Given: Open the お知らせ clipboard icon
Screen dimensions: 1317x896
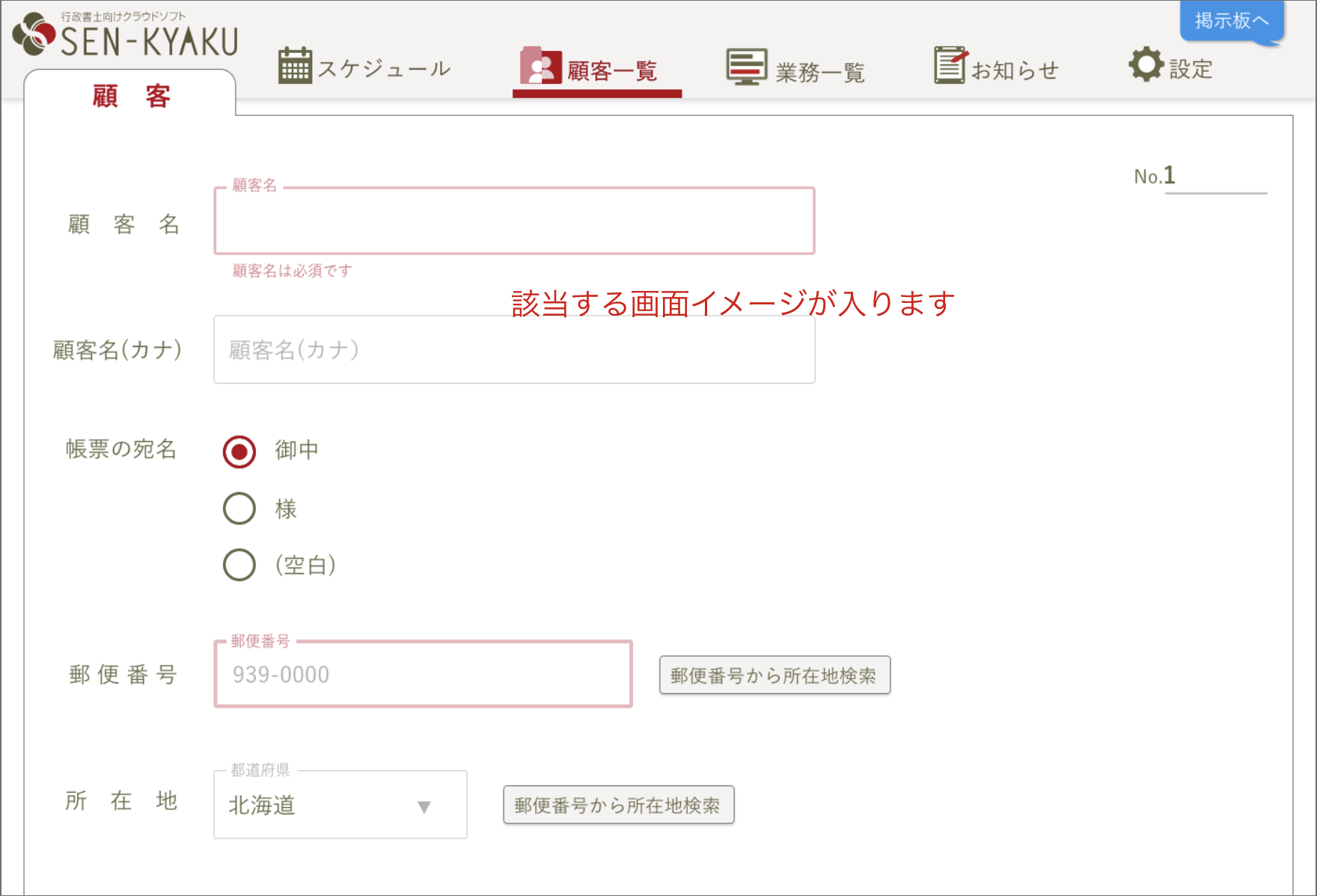Looking at the screenshot, I should [x=949, y=65].
